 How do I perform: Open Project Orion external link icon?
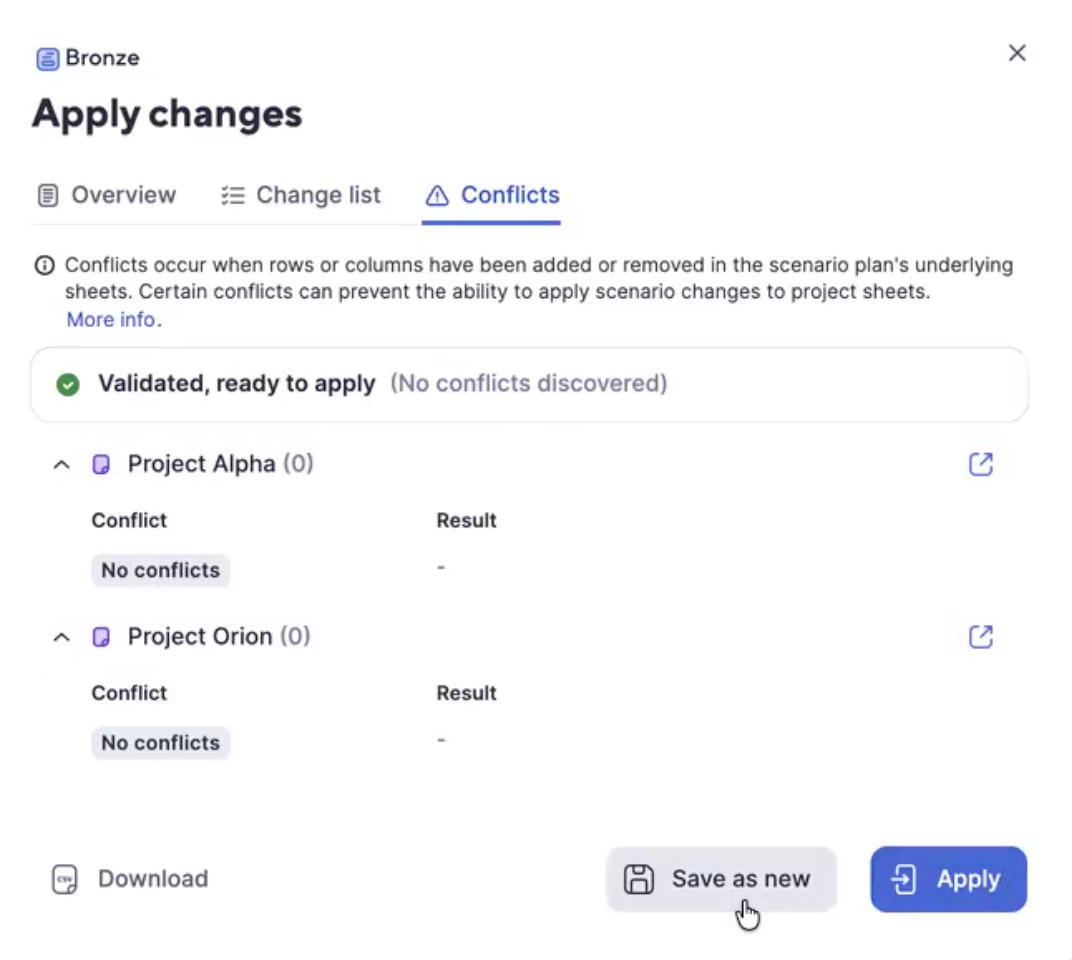(980, 637)
